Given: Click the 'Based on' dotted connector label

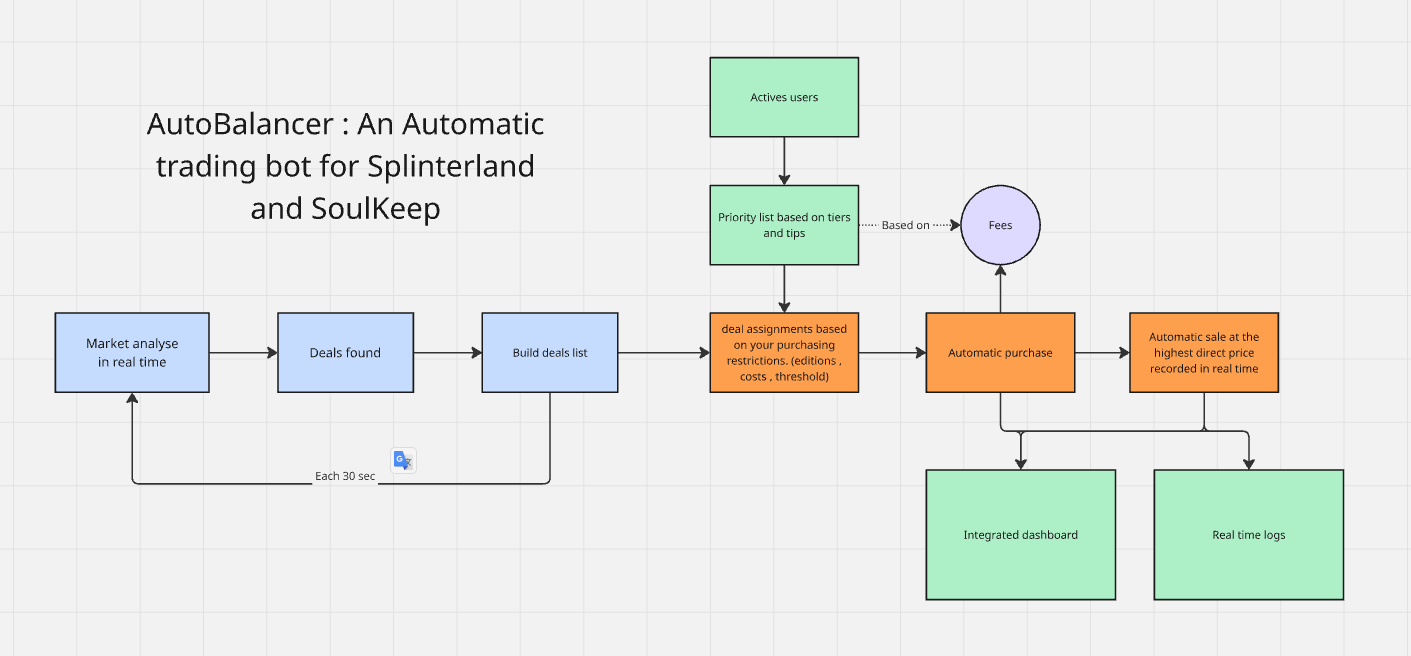Looking at the screenshot, I should click(905, 225).
